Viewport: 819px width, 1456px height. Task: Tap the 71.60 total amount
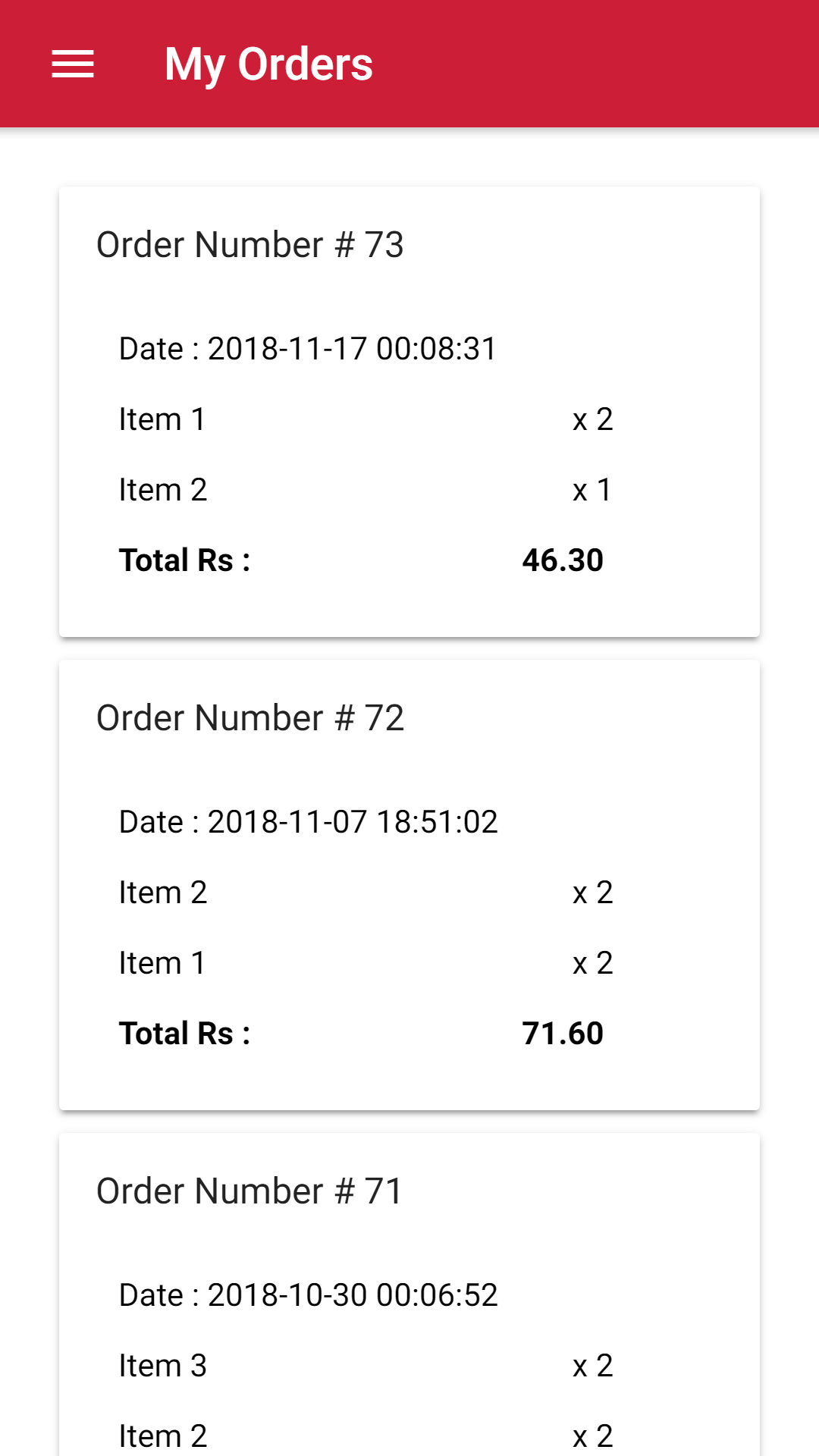[x=563, y=1034]
